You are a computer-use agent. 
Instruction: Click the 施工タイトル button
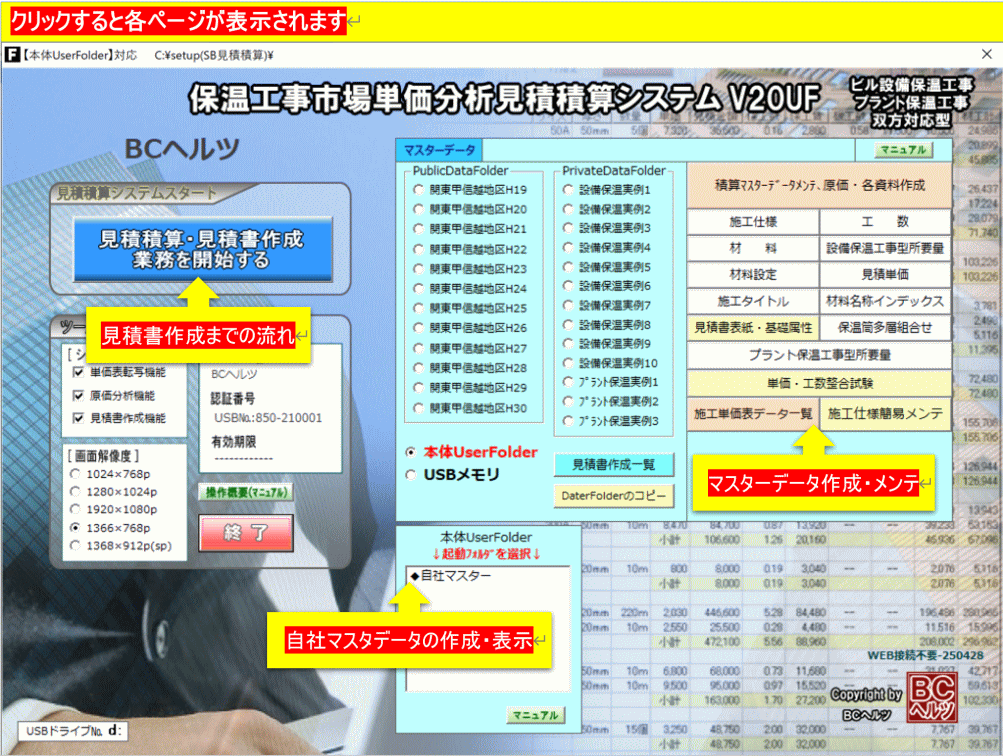[753, 301]
